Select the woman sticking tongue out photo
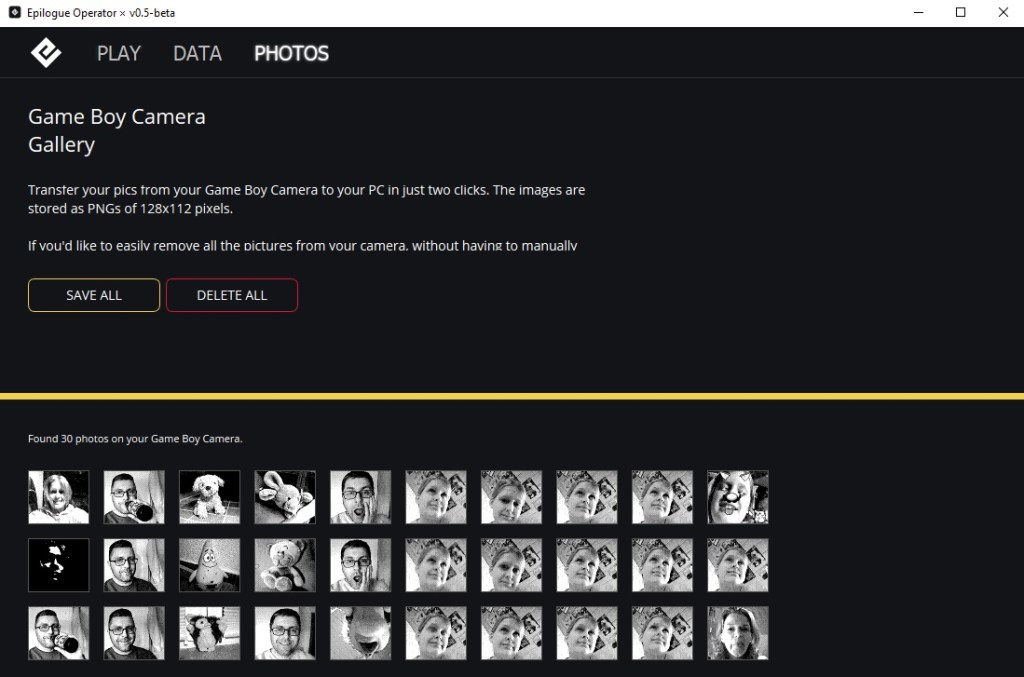Image resolution: width=1024 pixels, height=677 pixels. 738,633
